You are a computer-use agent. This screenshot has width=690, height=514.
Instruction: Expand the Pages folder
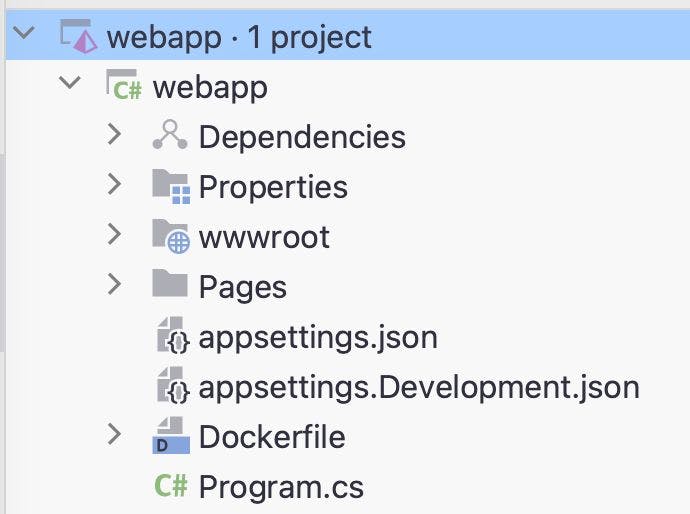pyautogui.click(x=114, y=285)
